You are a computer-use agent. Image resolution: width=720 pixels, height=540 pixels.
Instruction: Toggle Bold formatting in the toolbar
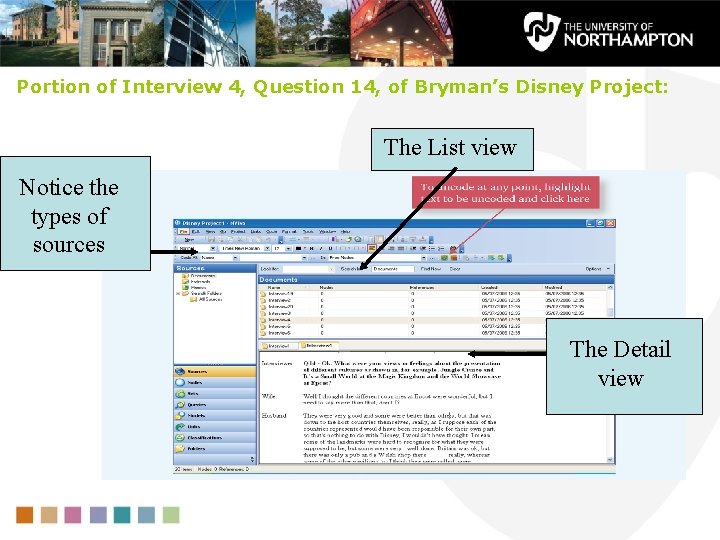(311, 248)
